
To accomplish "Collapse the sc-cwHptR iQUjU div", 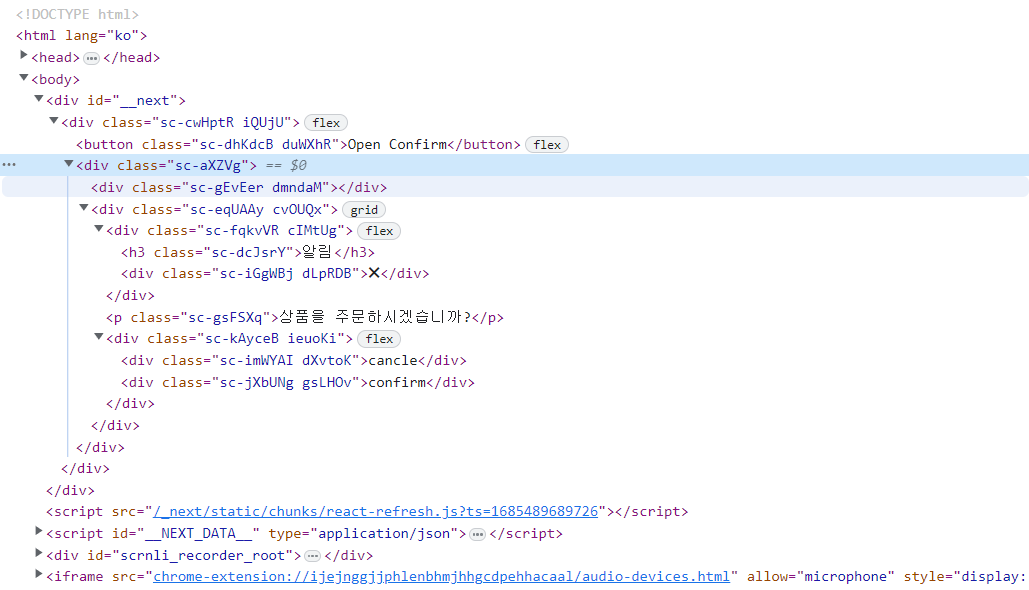I will (x=54, y=121).
